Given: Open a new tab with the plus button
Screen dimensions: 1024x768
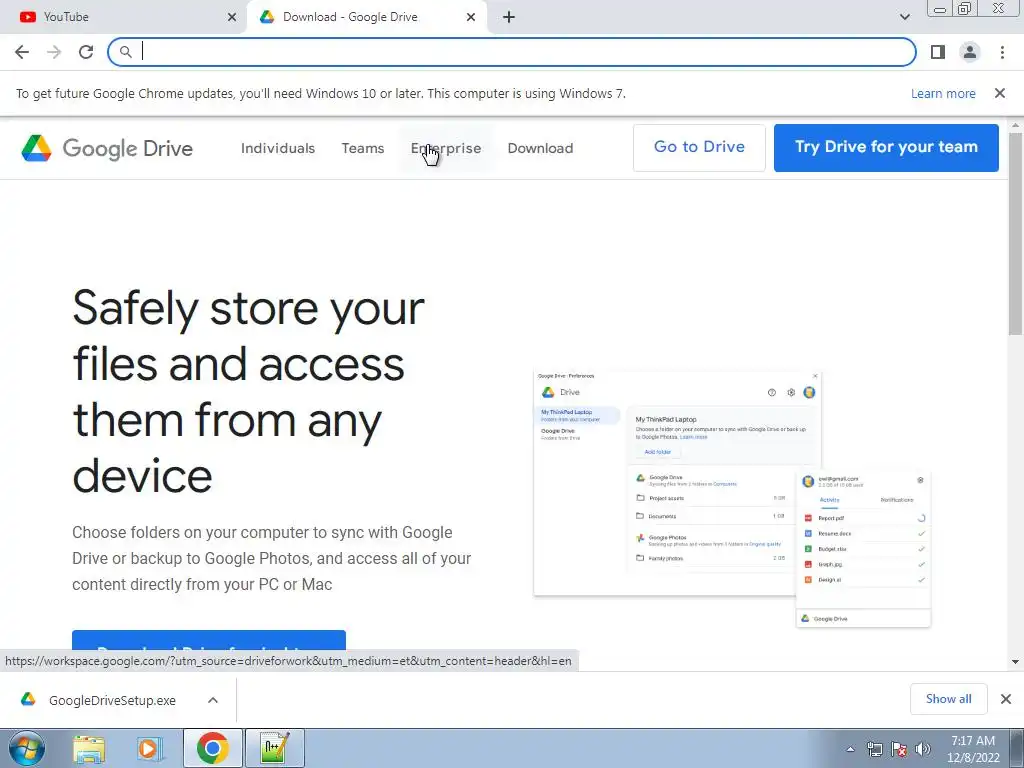Looking at the screenshot, I should (x=509, y=17).
